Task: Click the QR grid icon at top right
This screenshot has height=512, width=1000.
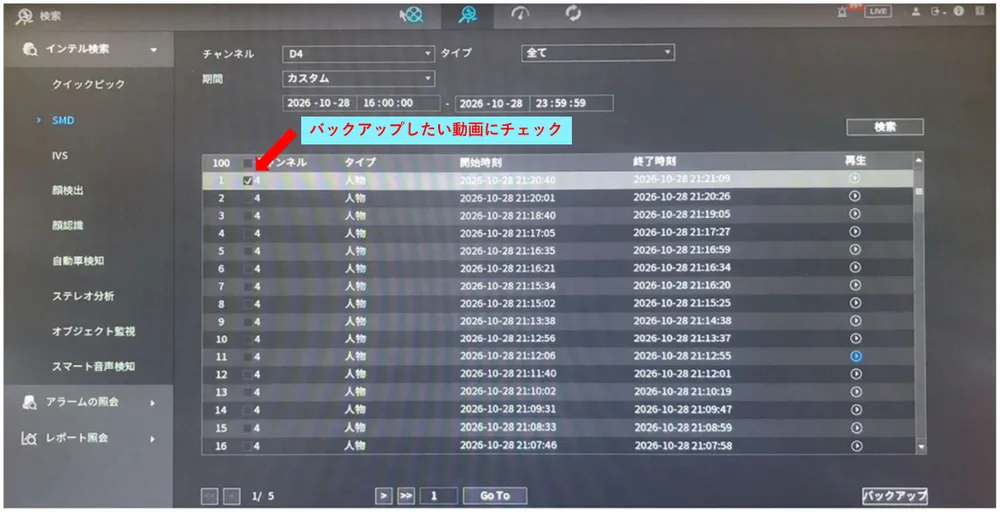Action: [x=980, y=11]
